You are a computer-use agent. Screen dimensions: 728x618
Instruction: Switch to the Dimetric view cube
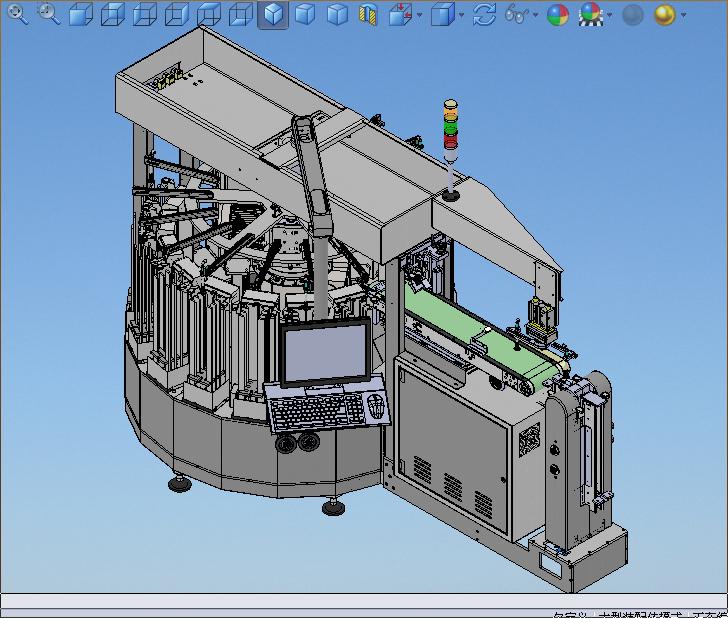[x=337, y=14]
